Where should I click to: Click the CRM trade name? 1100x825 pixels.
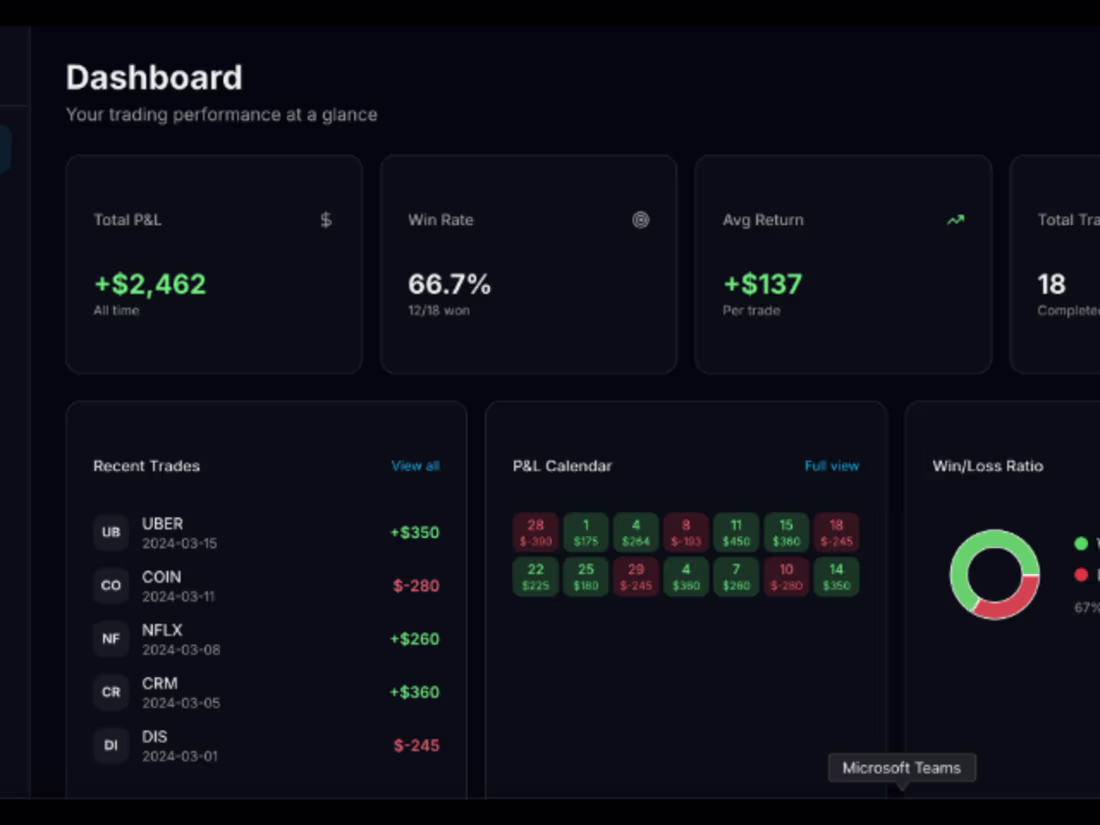(x=160, y=684)
